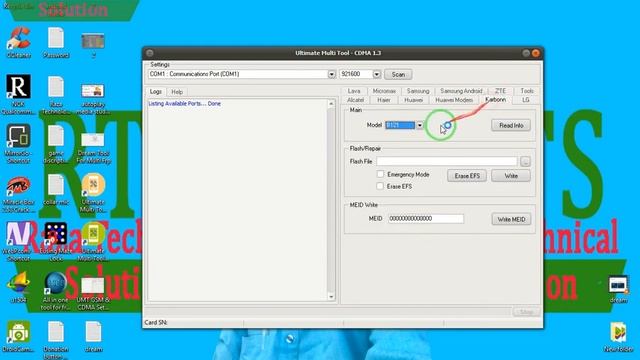Launch the MirrorGo shortcut
Screen dimensions: 640x360
(18, 144)
